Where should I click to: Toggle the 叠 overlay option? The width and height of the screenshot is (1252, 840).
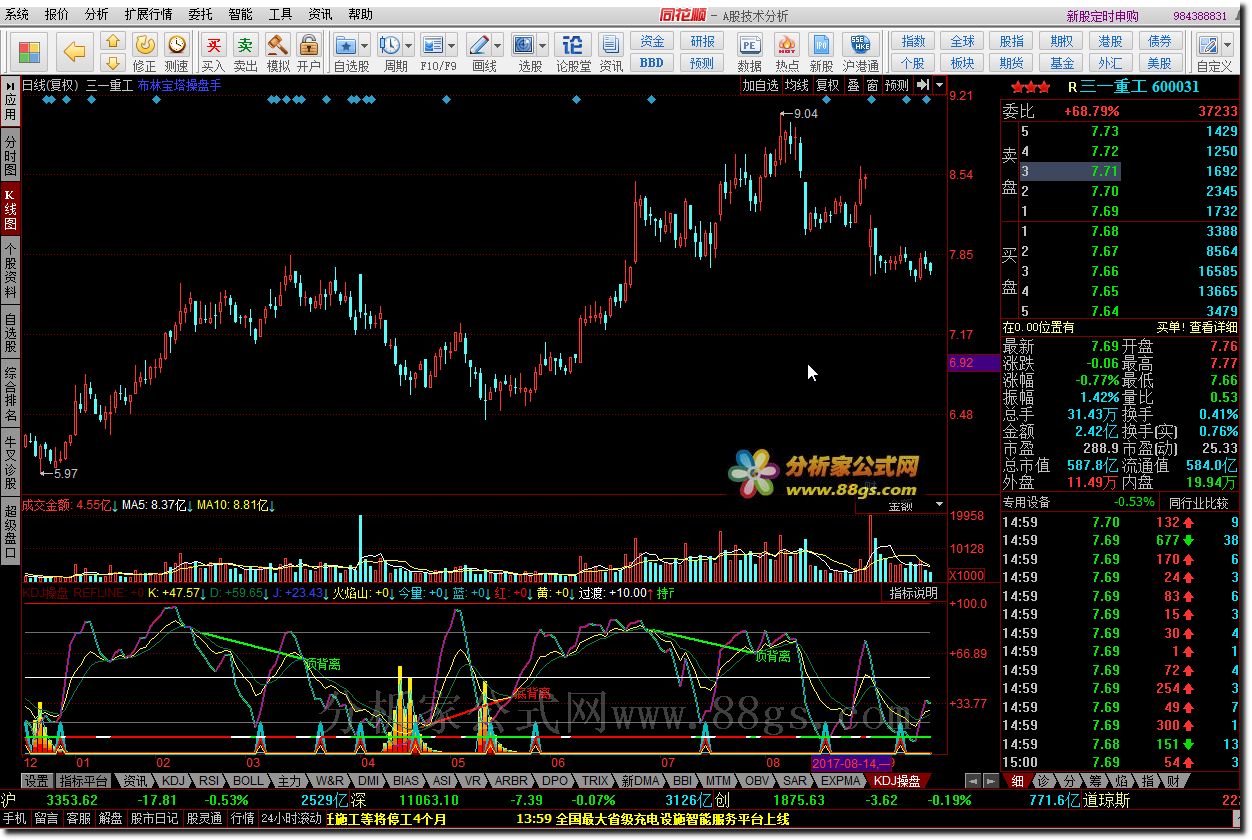coord(853,85)
